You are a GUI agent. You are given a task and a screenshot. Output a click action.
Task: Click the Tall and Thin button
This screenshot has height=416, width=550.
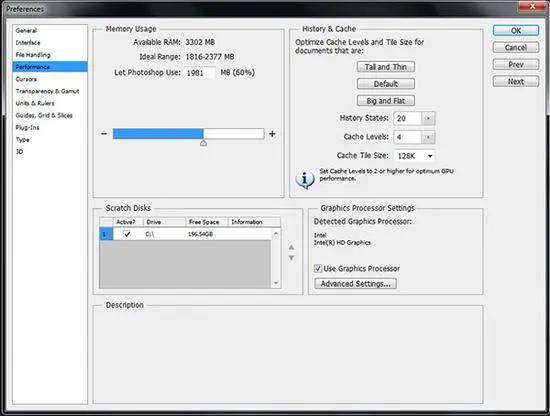(386, 67)
